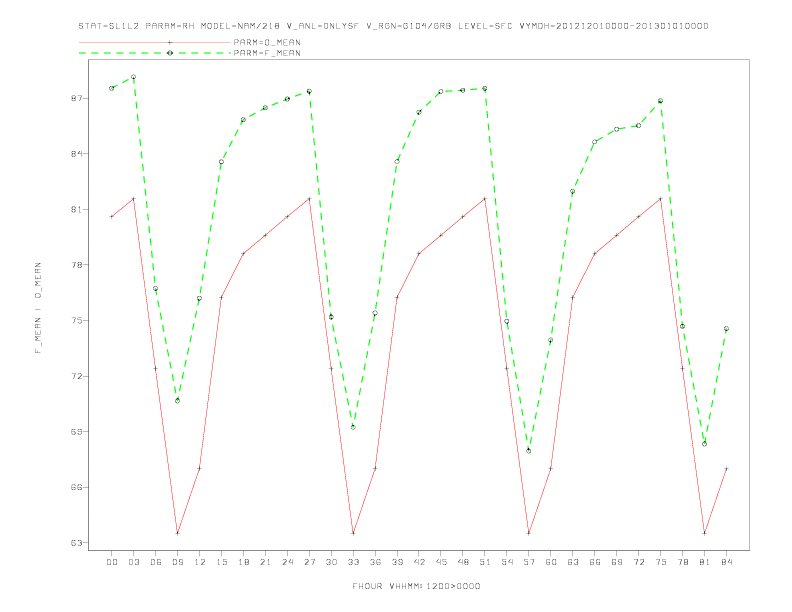Click y-axis tick label 66
The height and width of the screenshot is (612, 792).
coord(77,488)
